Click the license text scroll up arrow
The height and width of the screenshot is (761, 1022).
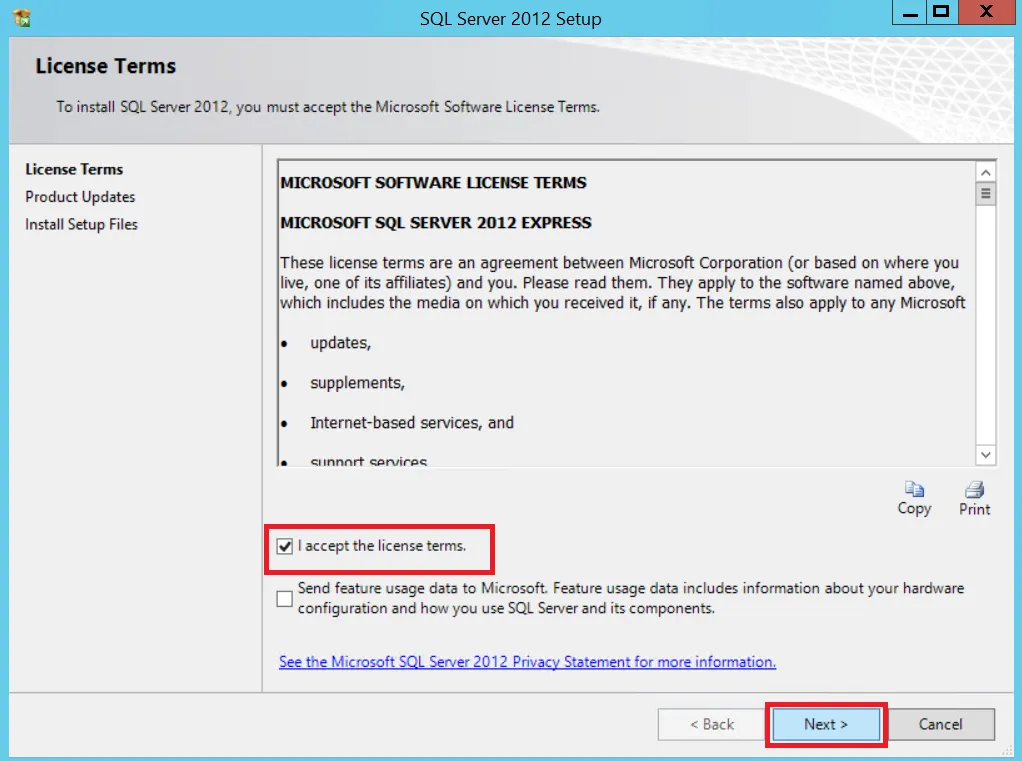[x=986, y=173]
